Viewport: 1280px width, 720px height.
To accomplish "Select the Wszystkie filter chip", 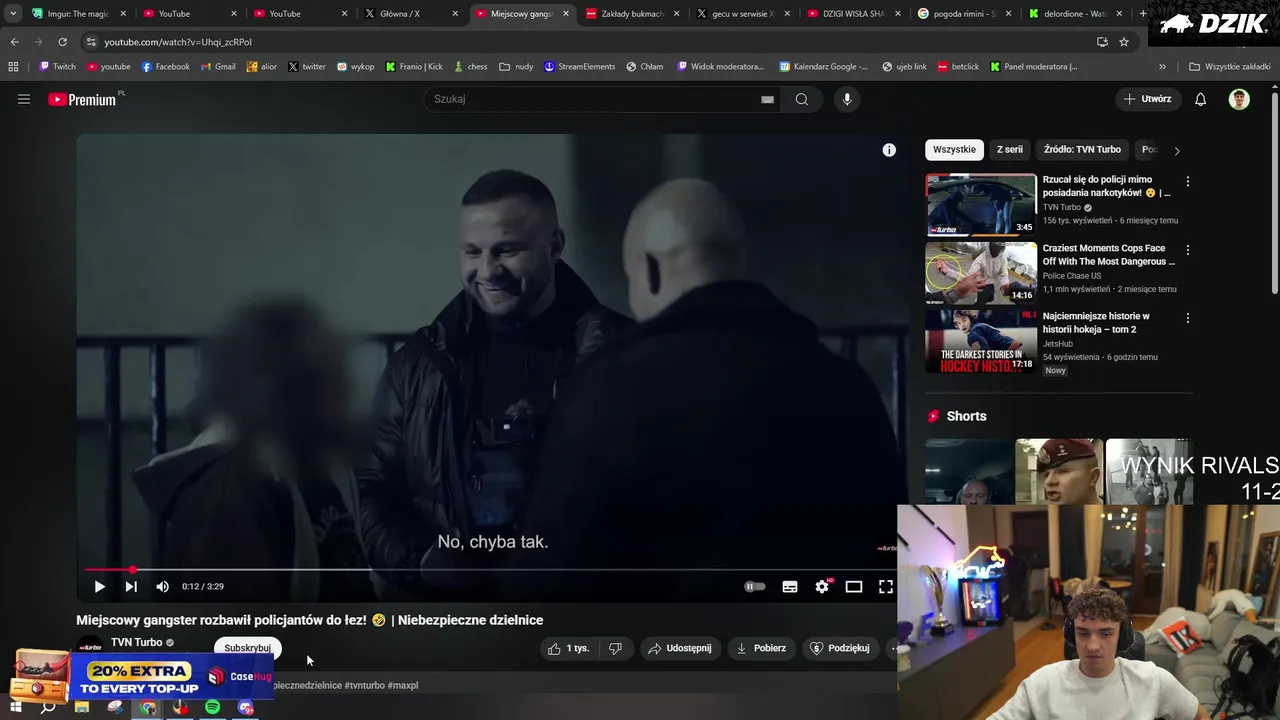I will pyautogui.click(x=954, y=150).
